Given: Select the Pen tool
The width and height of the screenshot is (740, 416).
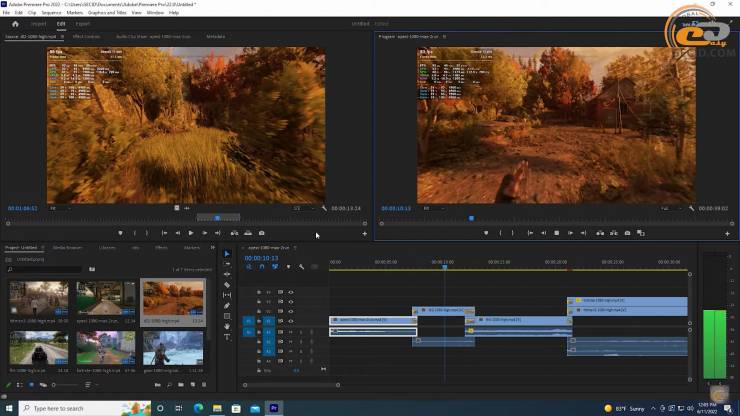Looking at the screenshot, I should (227, 306).
